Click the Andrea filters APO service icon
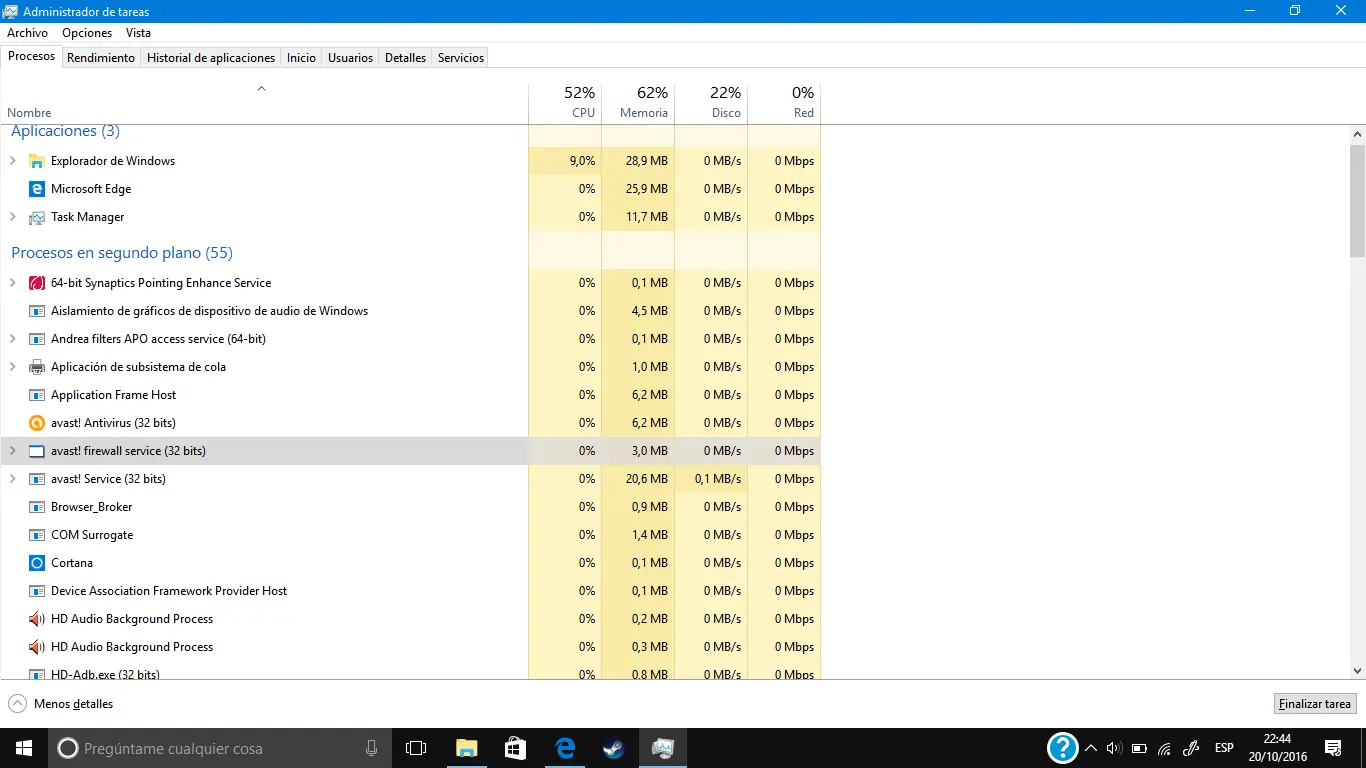This screenshot has height=768, width=1366. 37,339
